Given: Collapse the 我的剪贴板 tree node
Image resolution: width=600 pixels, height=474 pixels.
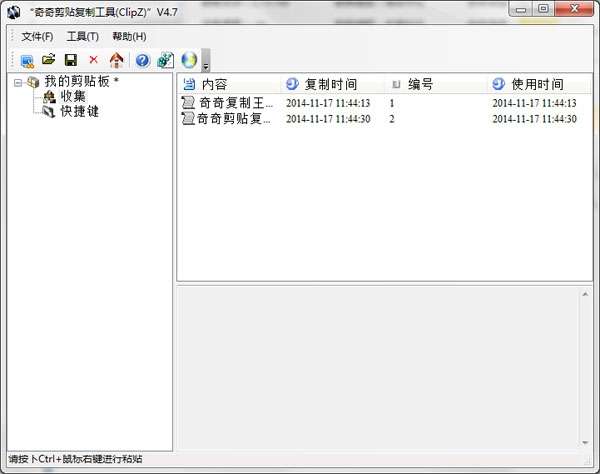Looking at the screenshot, I should (x=18, y=82).
